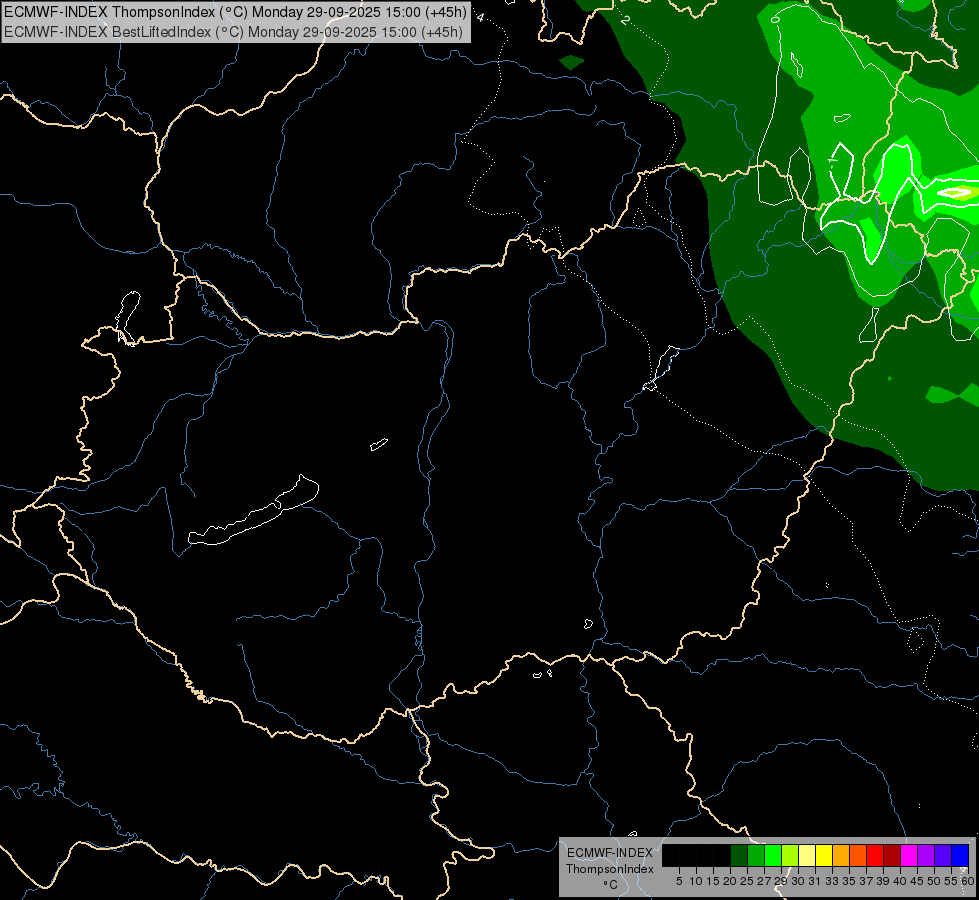
Task: Pick the red 37-39 legend swatch
Action: [875, 856]
